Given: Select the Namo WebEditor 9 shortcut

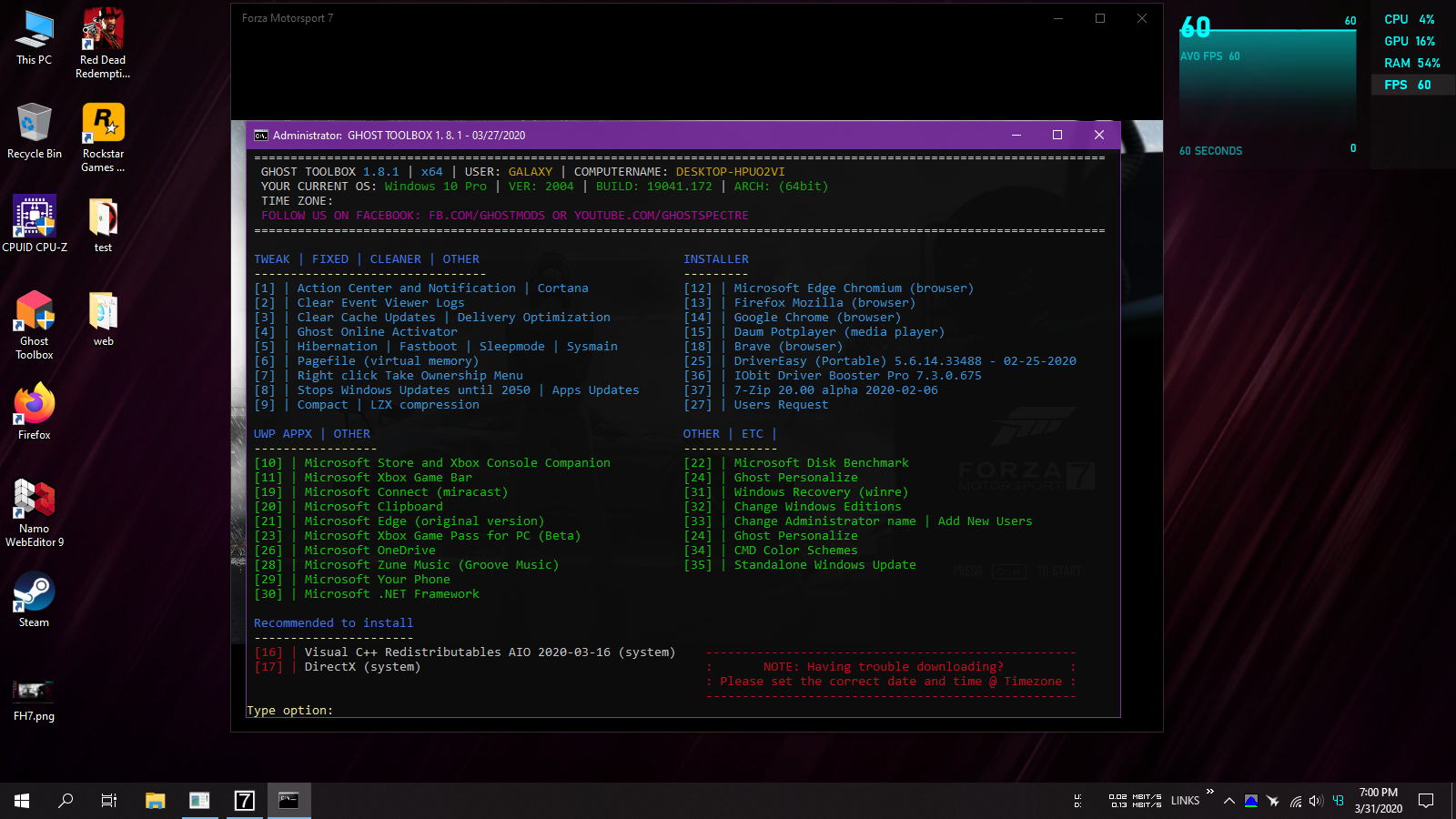Looking at the screenshot, I should point(35,513).
